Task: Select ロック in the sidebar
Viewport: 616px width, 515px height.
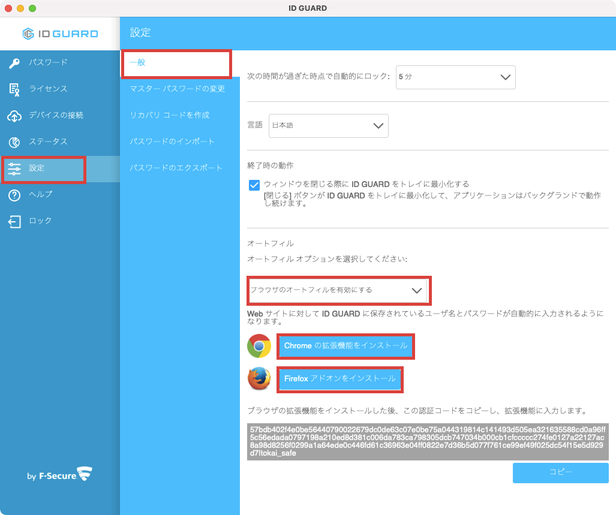Action: (x=60, y=221)
